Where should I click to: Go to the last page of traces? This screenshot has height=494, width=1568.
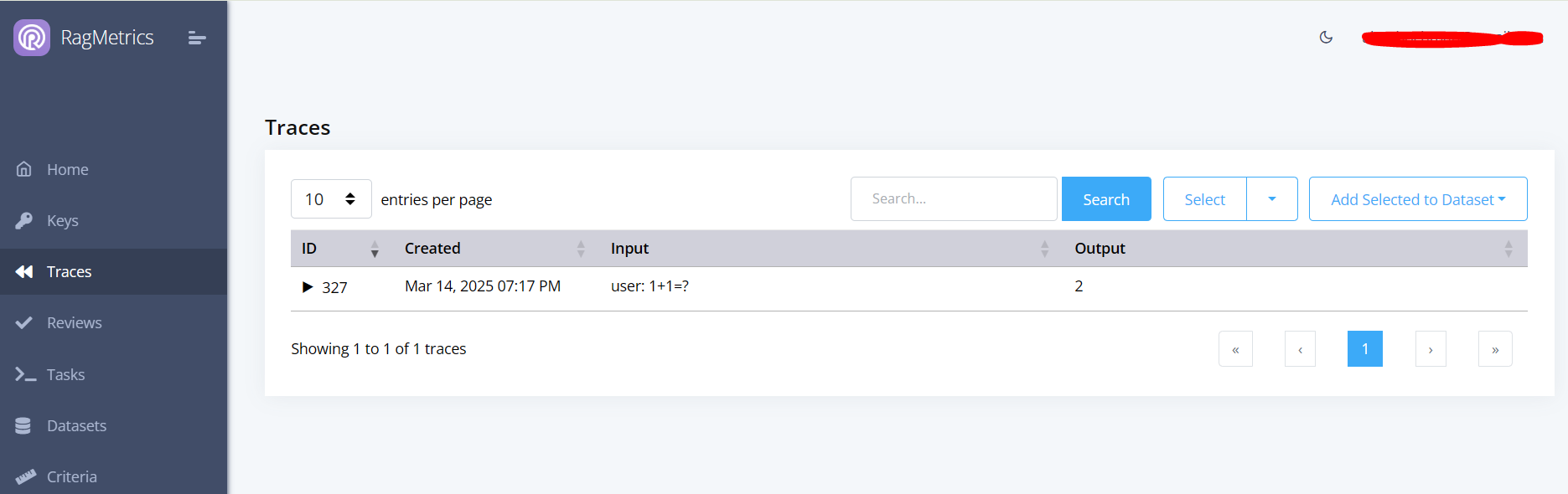point(1495,349)
